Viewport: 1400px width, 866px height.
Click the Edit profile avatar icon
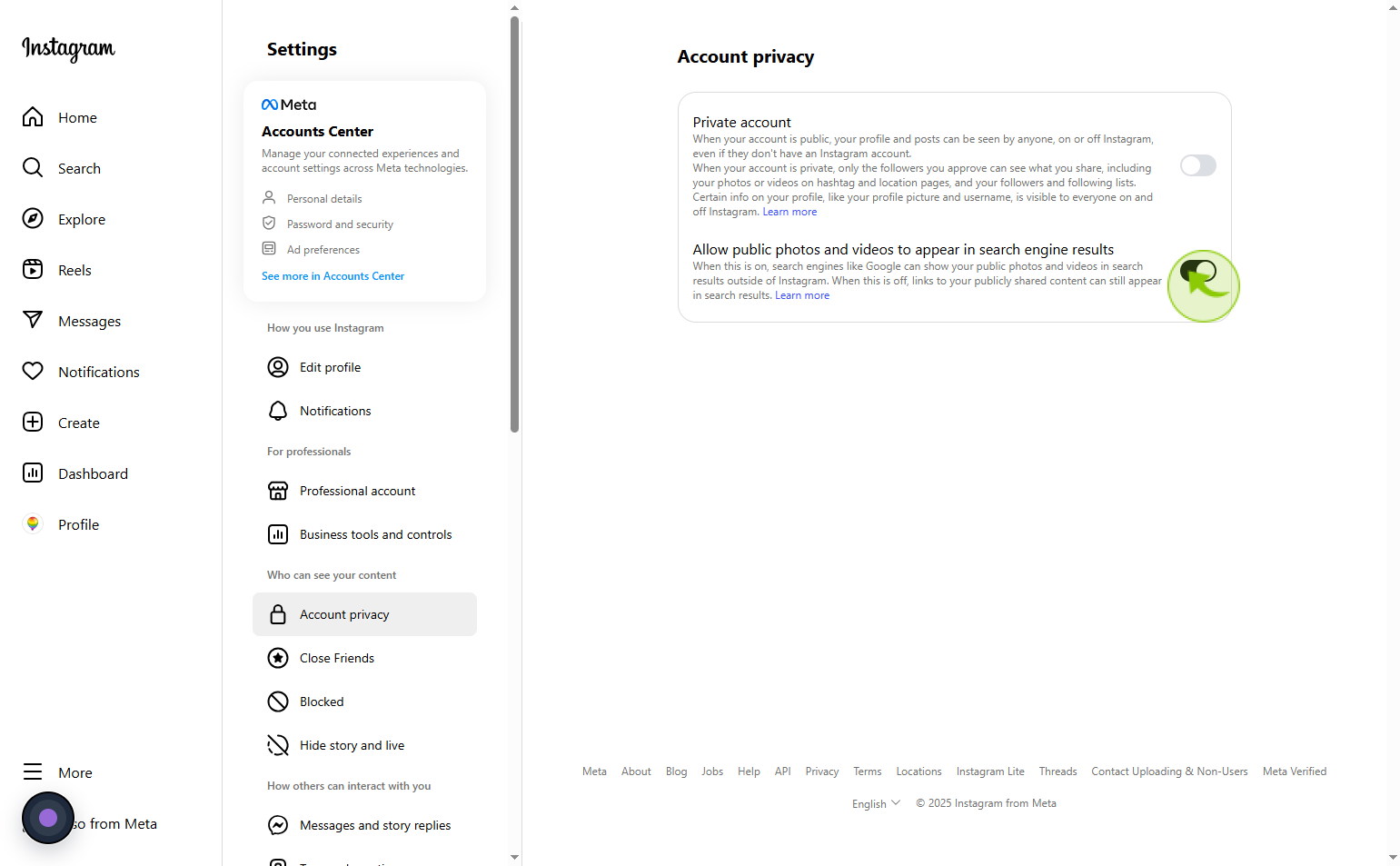278,367
